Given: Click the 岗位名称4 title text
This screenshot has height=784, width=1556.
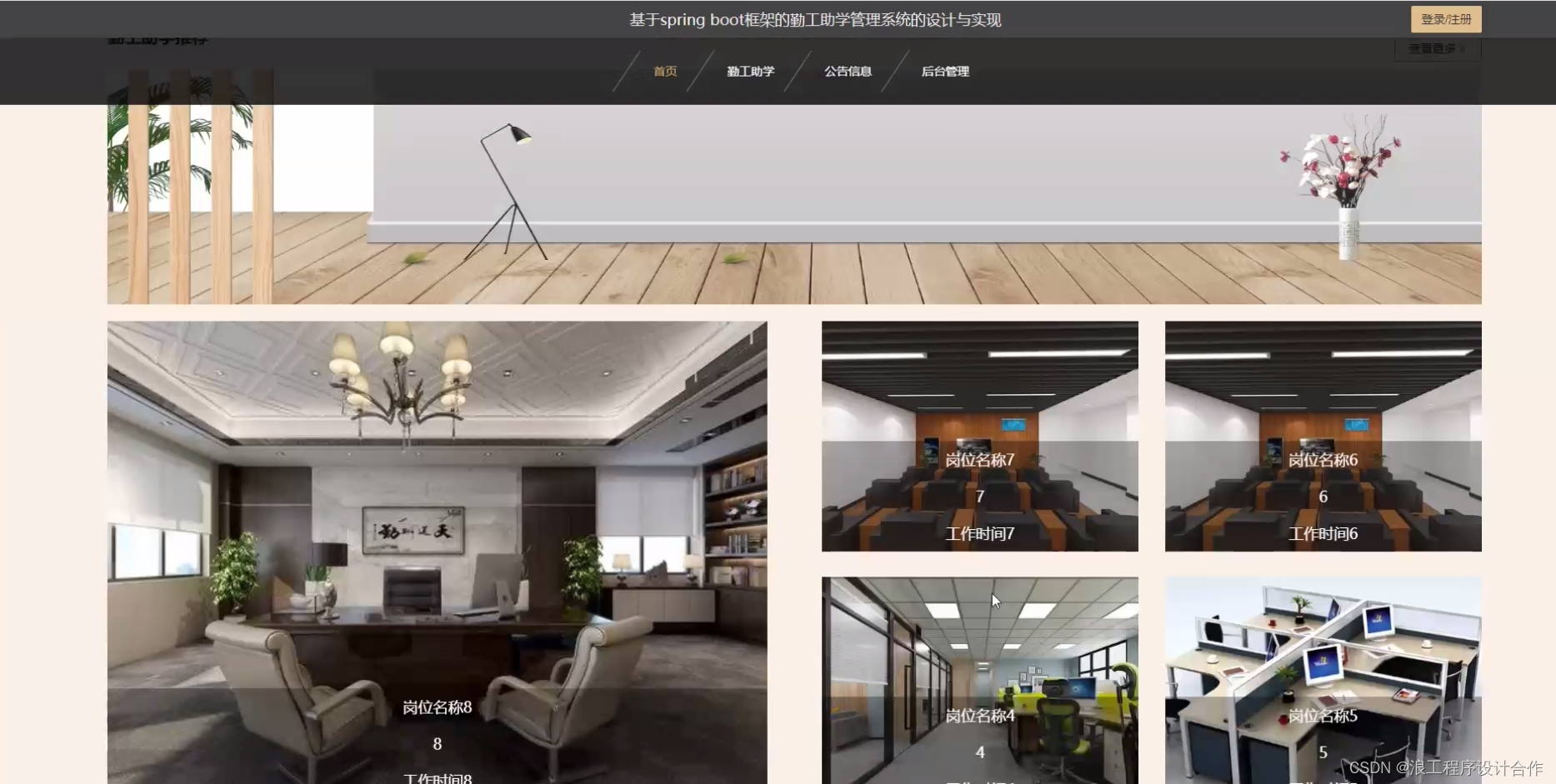Looking at the screenshot, I should coord(979,716).
